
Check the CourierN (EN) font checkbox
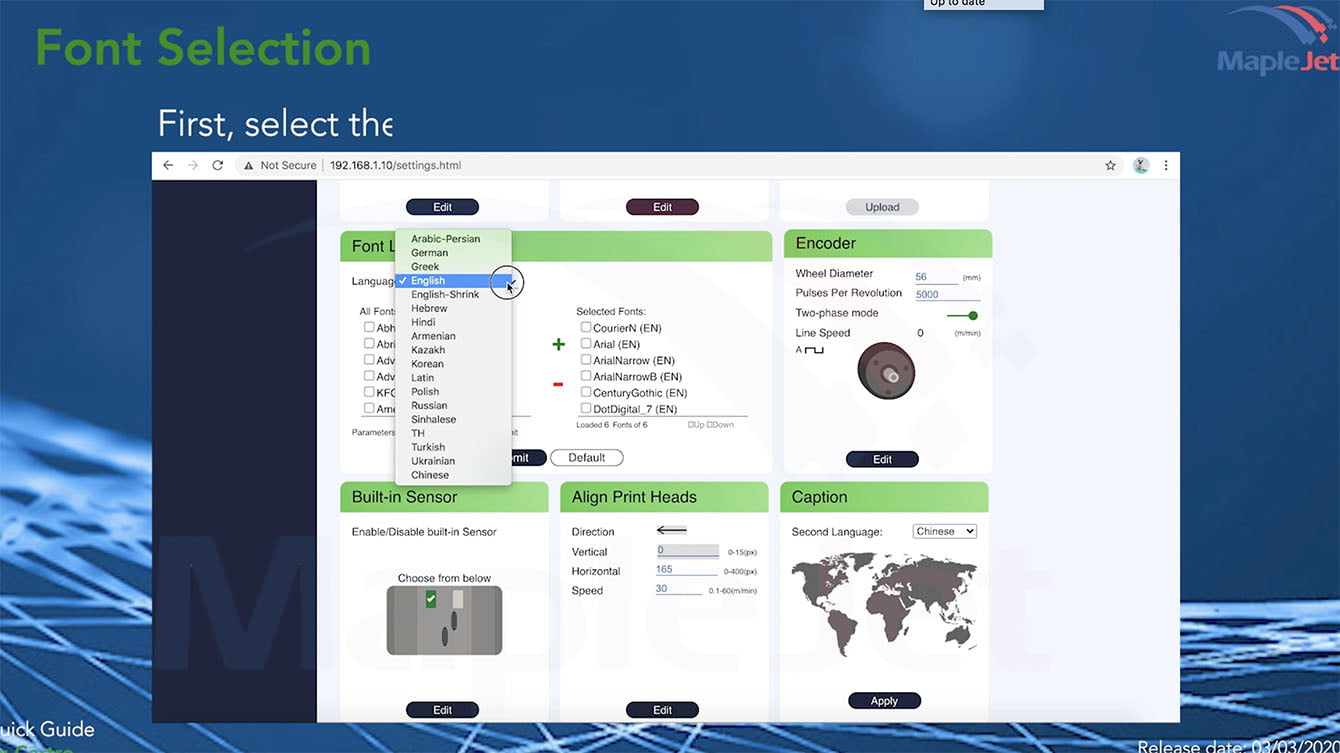coord(586,327)
